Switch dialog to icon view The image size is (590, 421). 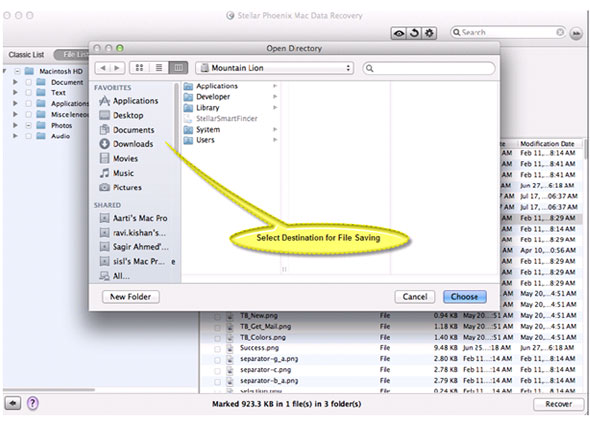[x=139, y=68]
